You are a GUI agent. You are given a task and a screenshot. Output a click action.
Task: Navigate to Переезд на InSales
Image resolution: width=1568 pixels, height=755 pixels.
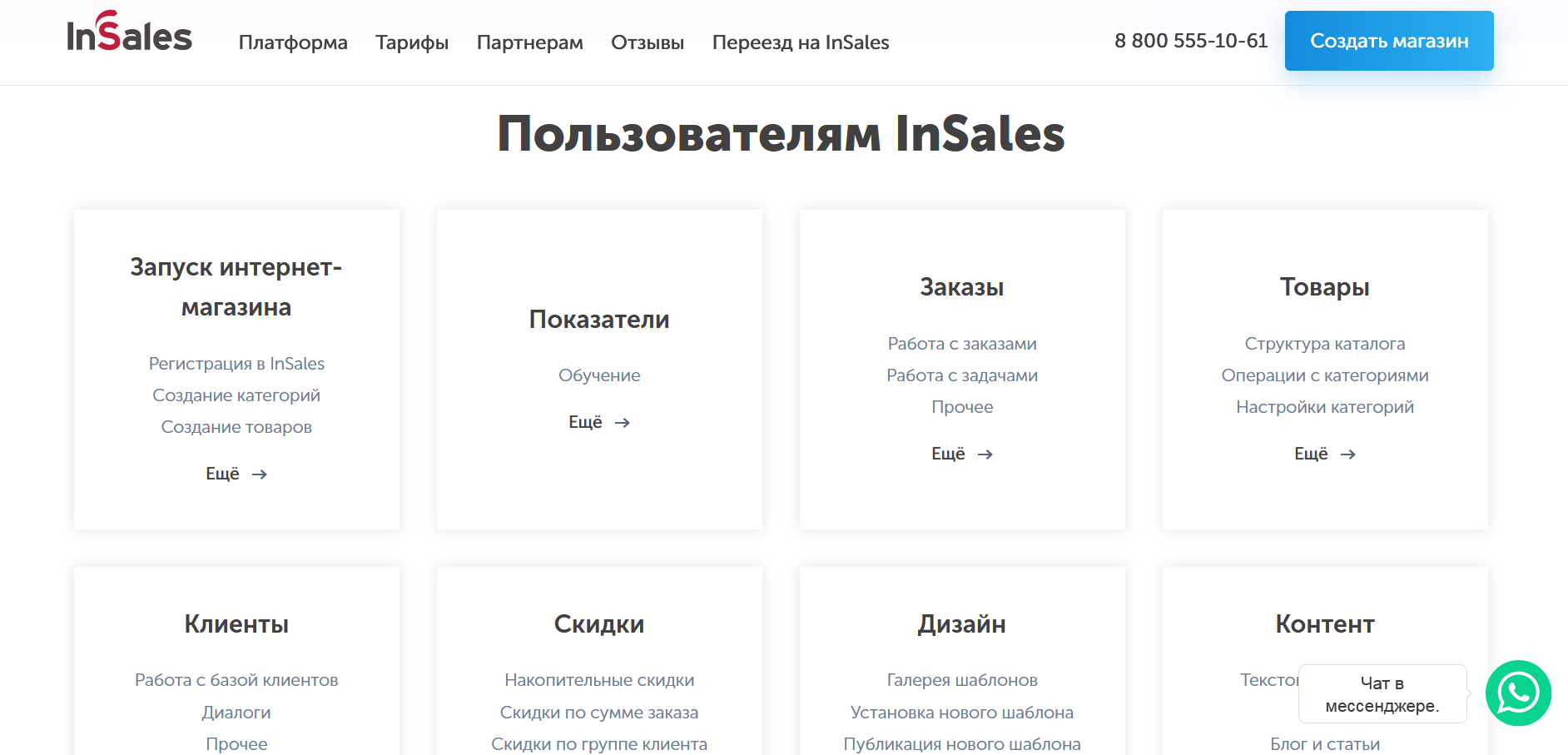click(801, 42)
